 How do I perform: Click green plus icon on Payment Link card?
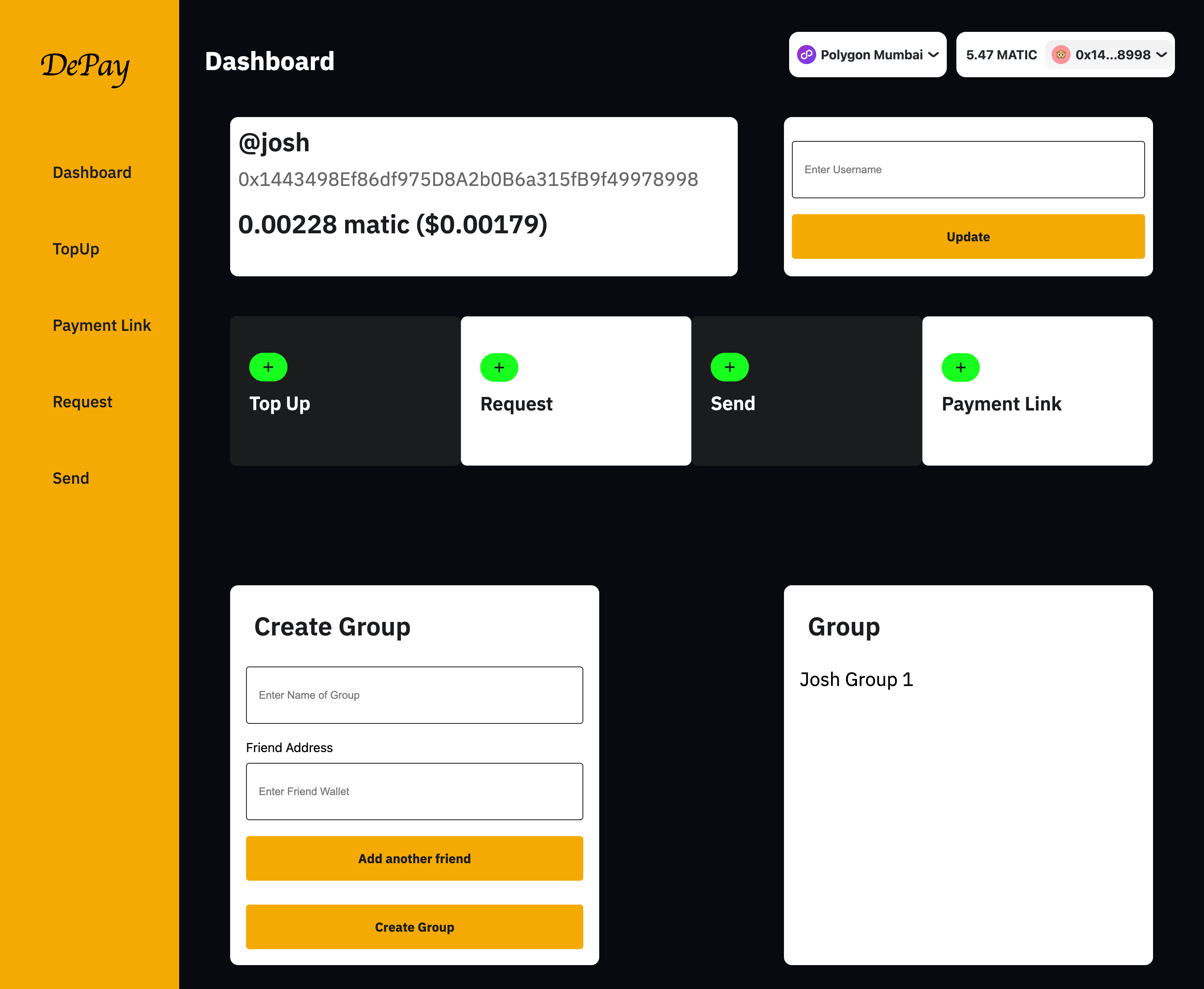pos(960,367)
